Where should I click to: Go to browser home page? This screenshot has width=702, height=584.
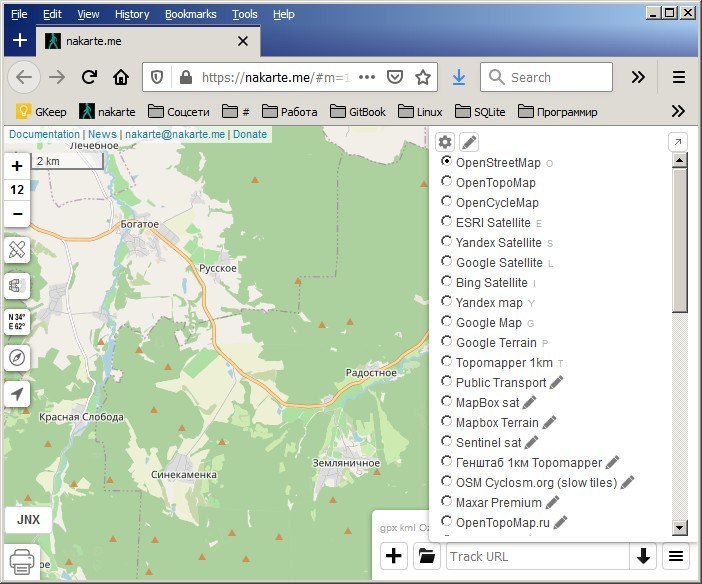pos(121,77)
